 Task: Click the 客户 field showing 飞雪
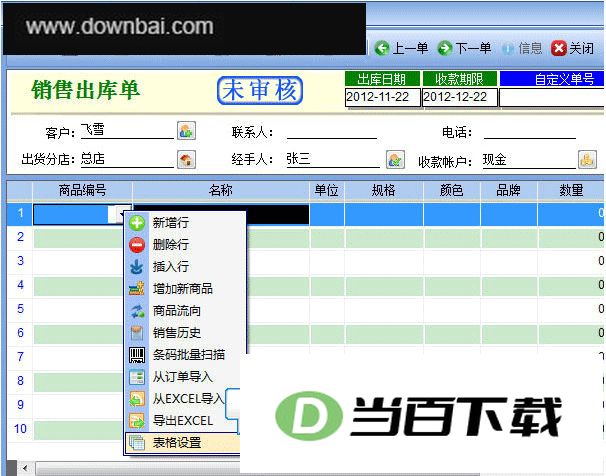pos(127,131)
